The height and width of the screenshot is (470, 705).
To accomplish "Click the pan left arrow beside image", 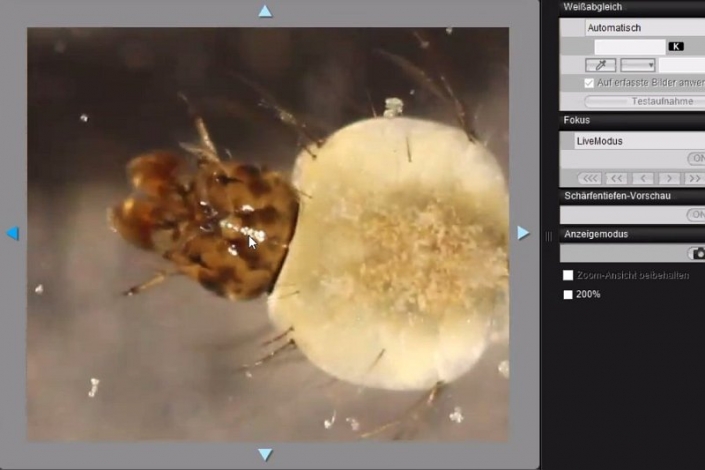I will (x=12, y=233).
